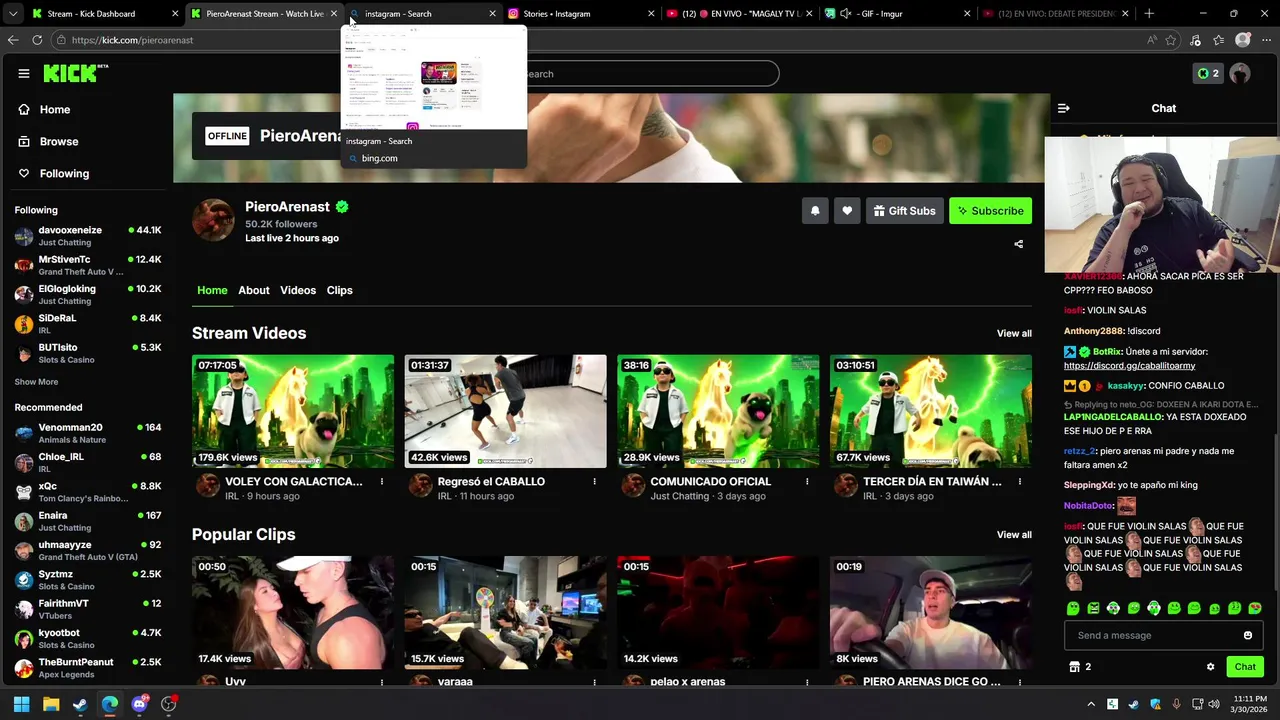
Task: Open the emoji picker in the message box
Action: (x=1247, y=635)
